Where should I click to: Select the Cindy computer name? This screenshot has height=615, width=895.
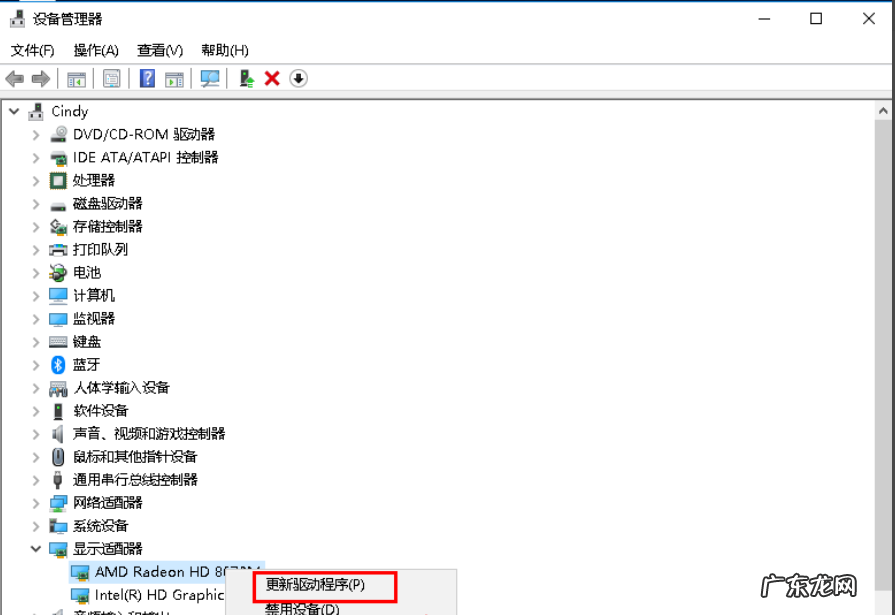coord(70,111)
